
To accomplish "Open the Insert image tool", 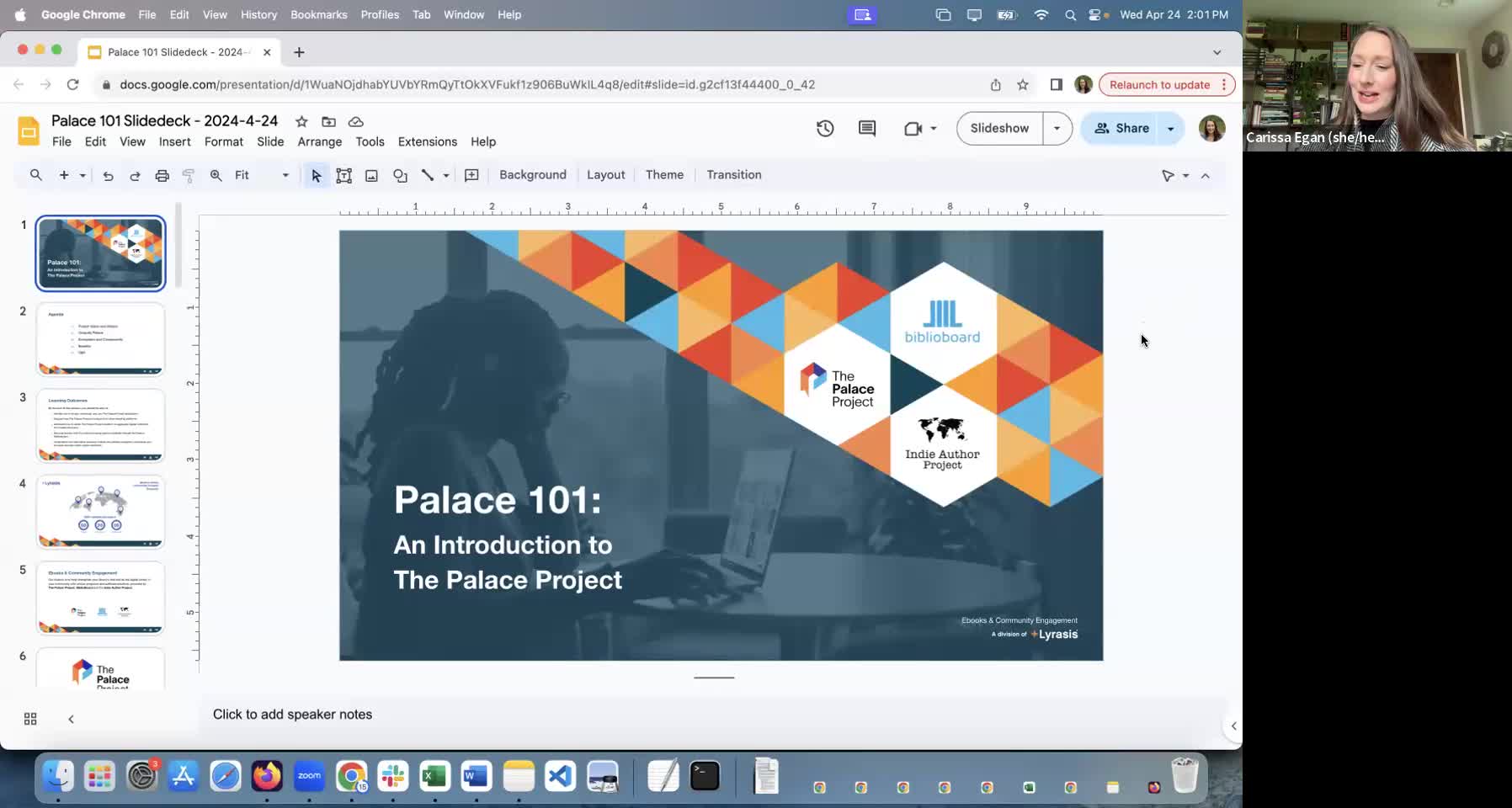I will (371, 175).
